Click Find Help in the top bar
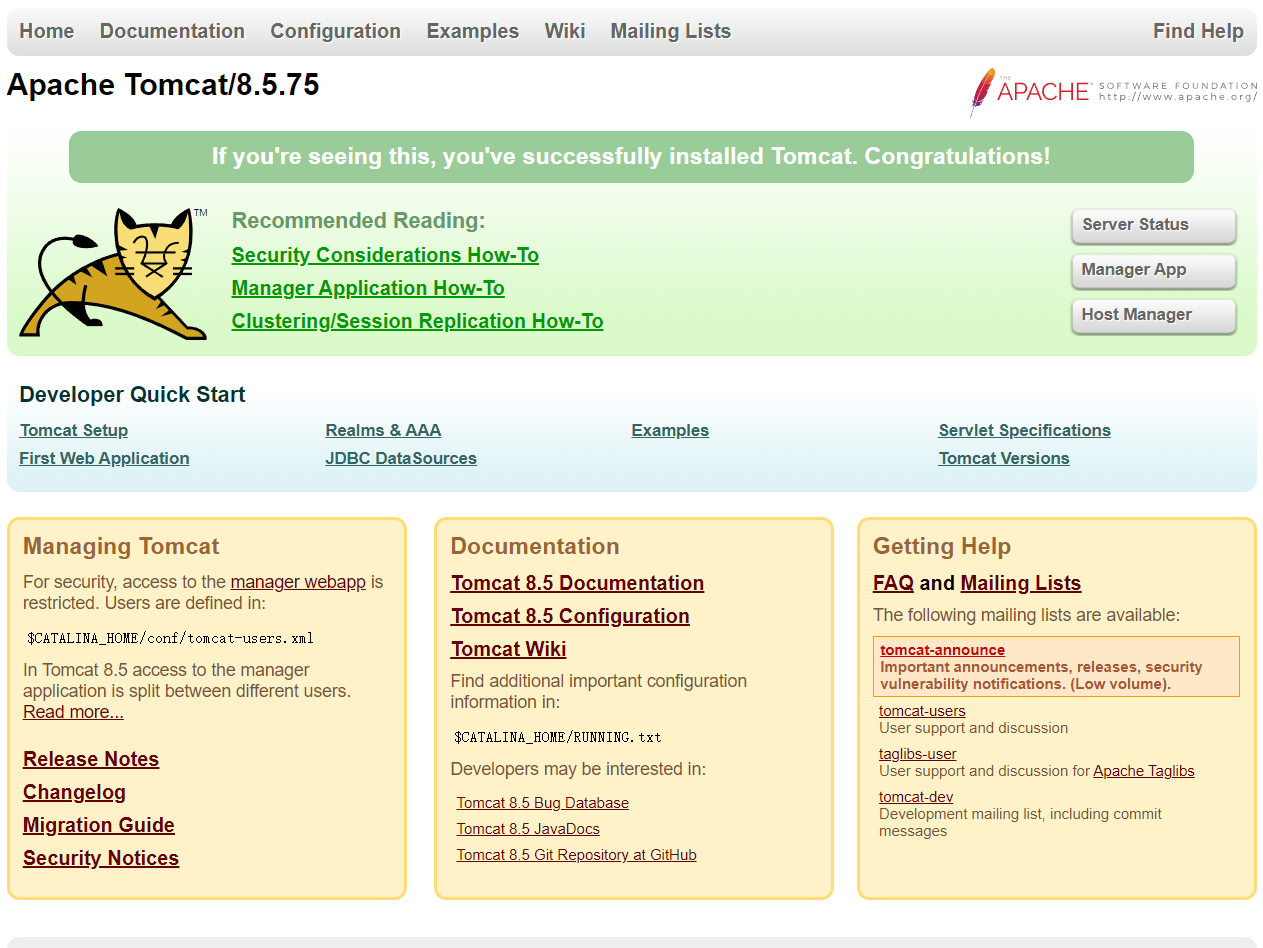Image resolution: width=1263 pixels, height=948 pixels. (x=1198, y=31)
